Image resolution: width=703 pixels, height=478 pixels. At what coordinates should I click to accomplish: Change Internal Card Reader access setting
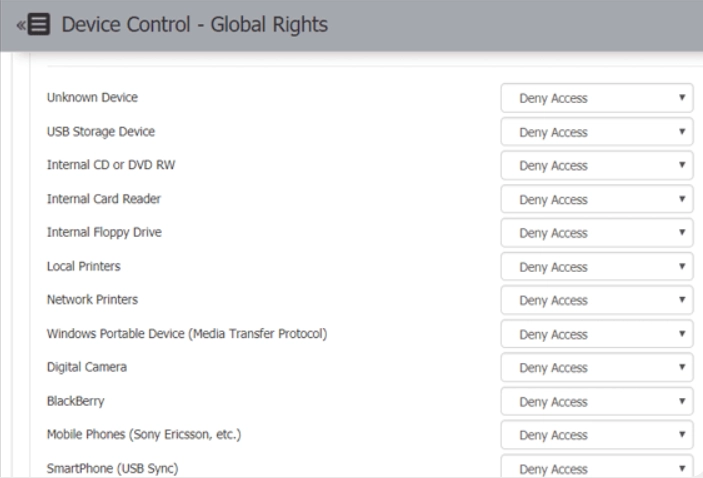click(597, 199)
